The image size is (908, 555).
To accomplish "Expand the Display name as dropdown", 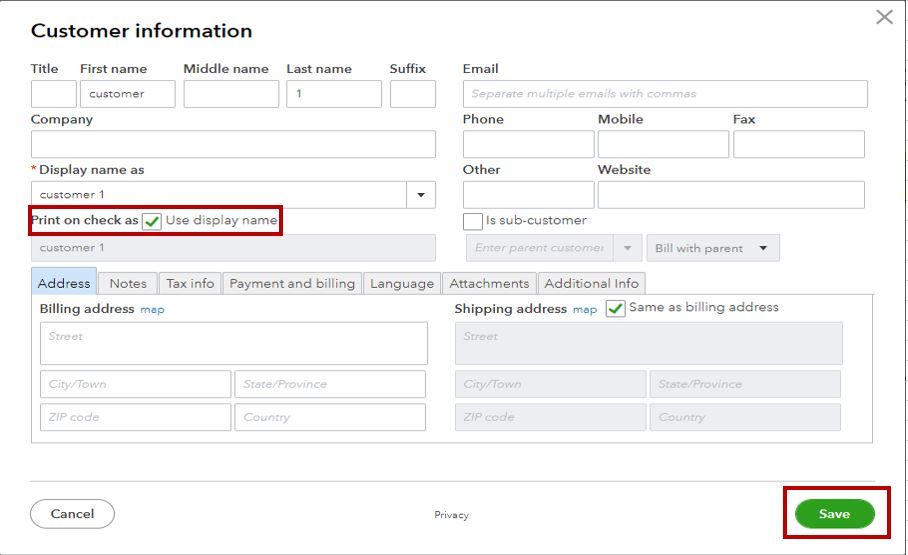I will pyautogui.click(x=421, y=195).
